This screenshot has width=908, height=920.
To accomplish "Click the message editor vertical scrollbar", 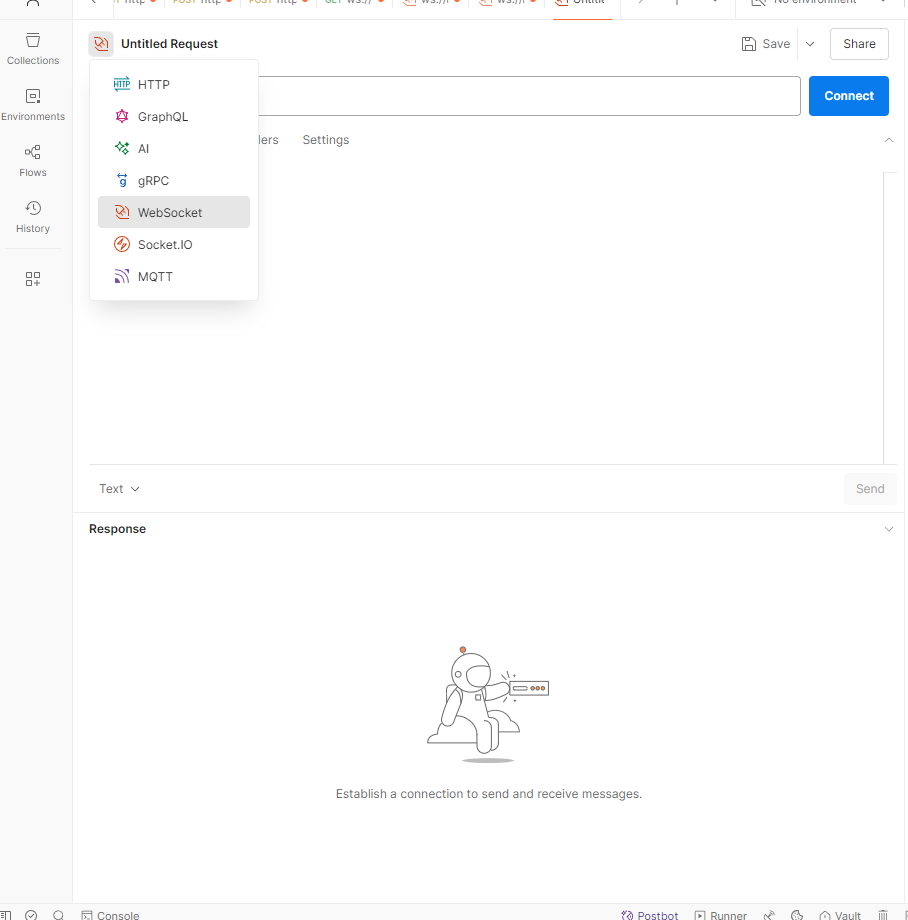I will (890, 317).
